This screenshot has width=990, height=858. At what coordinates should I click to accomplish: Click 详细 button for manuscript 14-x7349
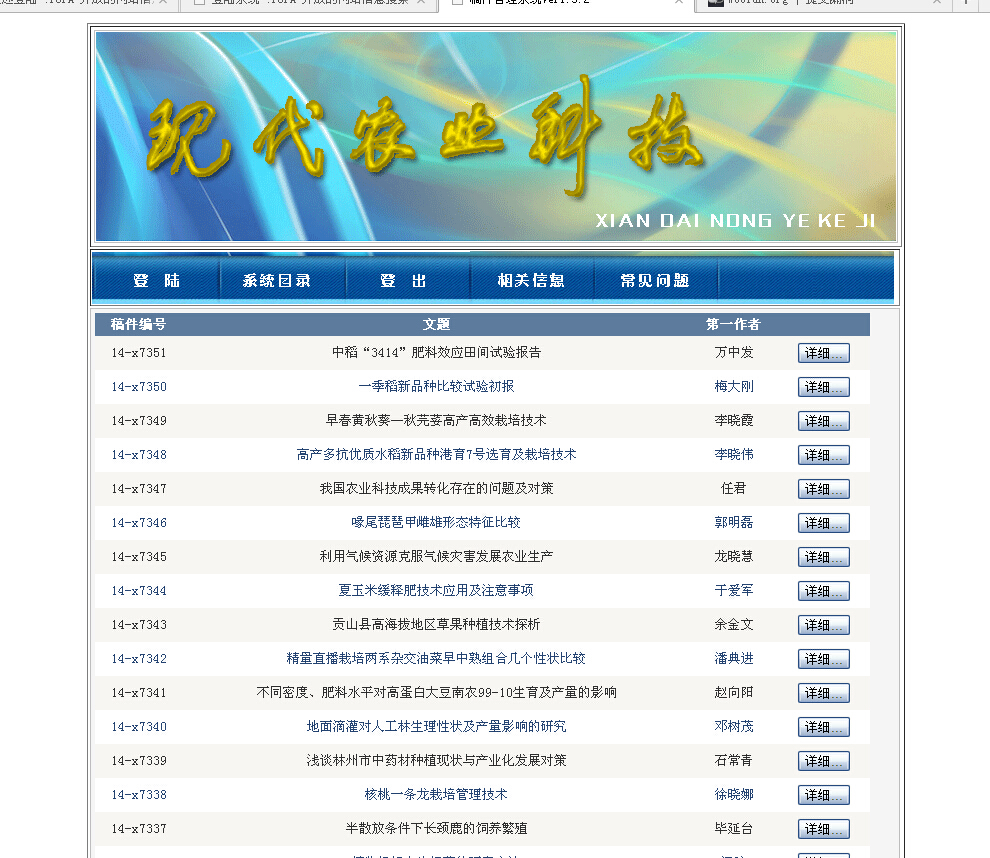click(x=823, y=421)
